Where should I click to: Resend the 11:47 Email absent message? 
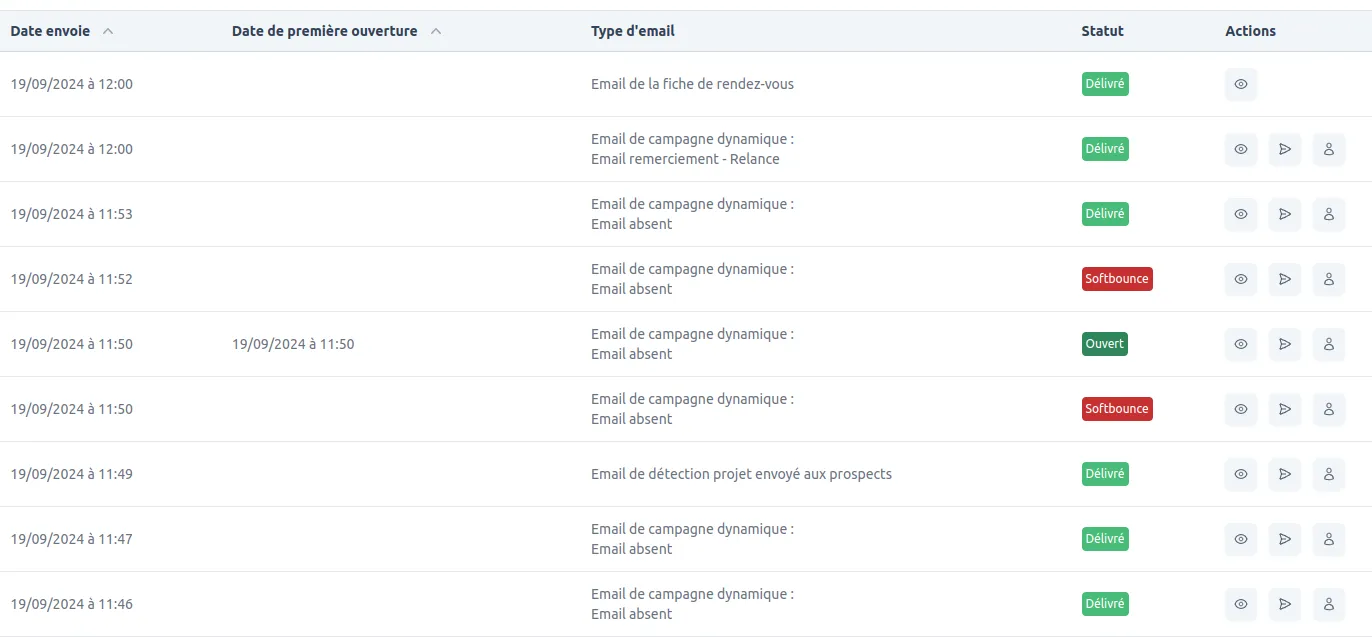tap(1285, 539)
